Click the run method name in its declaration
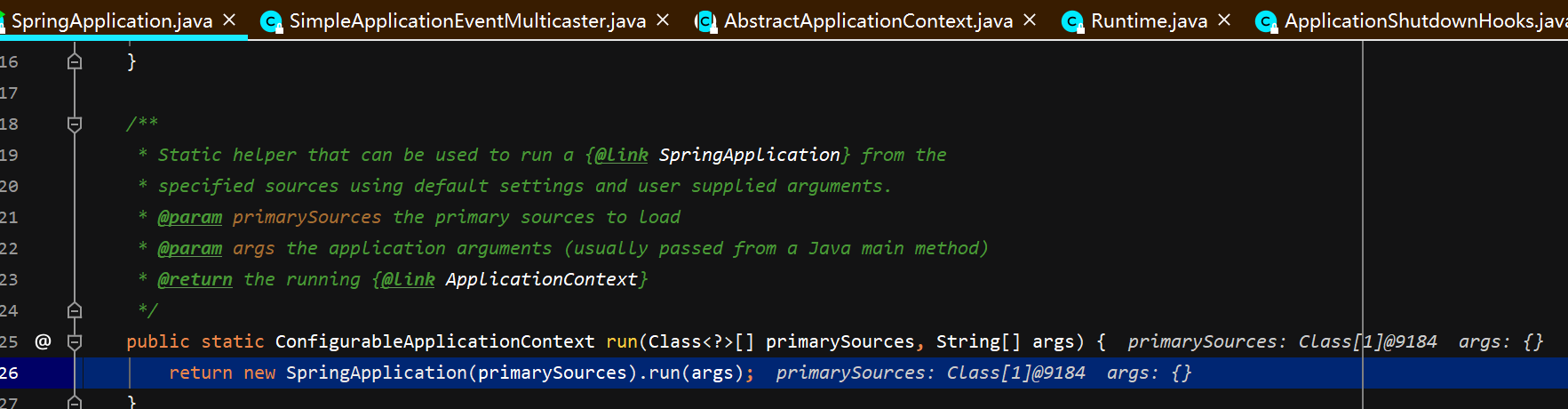 (x=622, y=341)
